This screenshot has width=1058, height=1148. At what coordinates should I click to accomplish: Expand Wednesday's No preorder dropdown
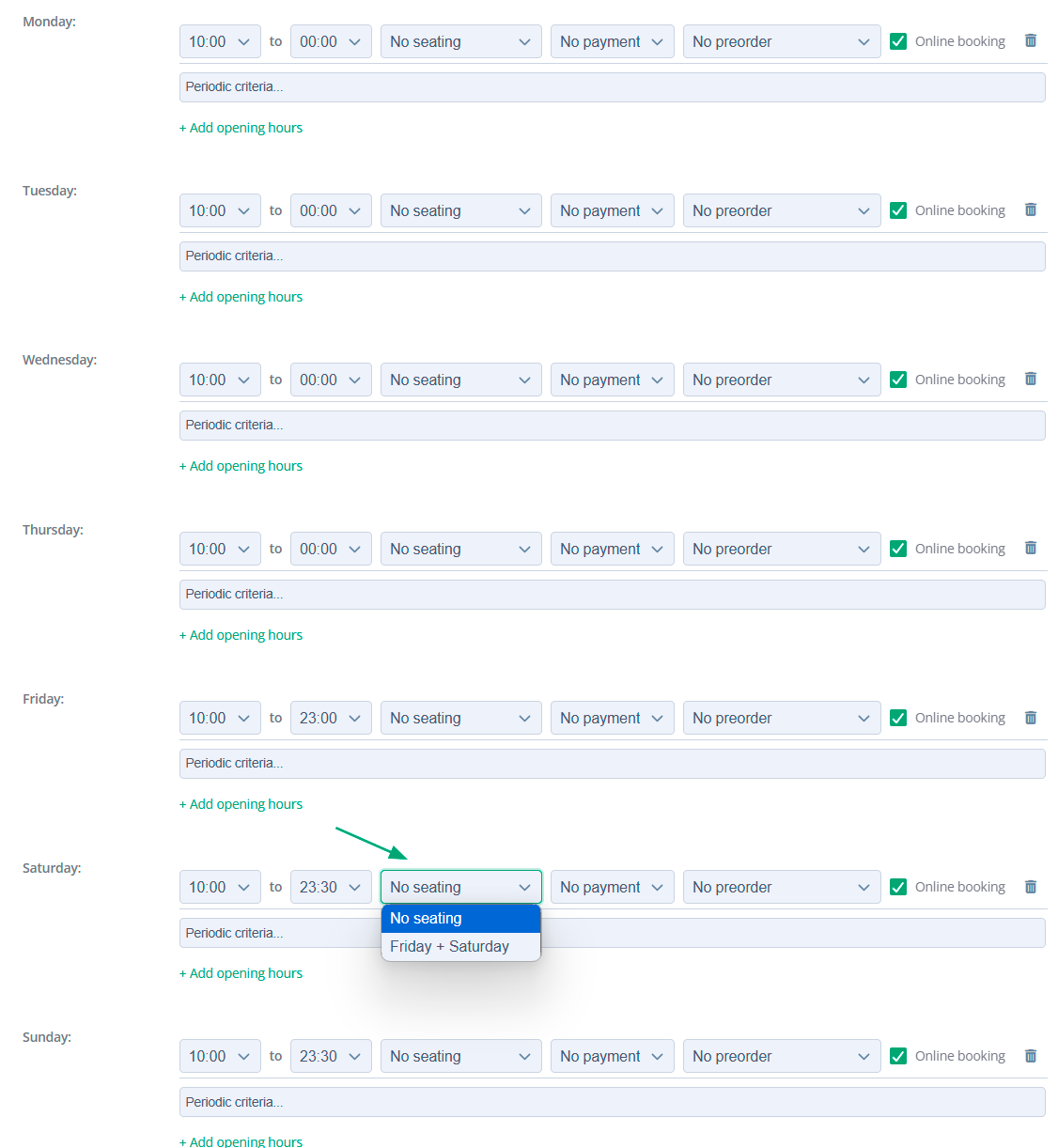[x=782, y=379]
